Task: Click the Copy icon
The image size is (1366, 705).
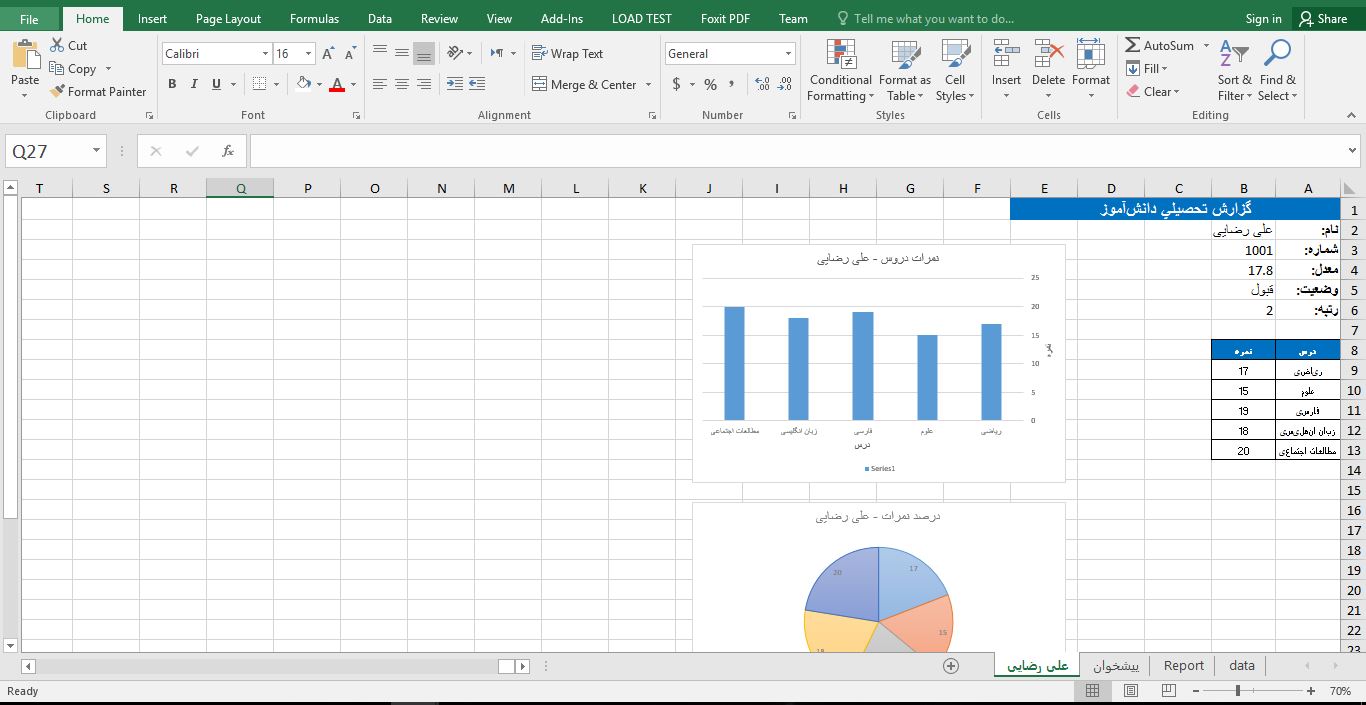Action: [x=57, y=69]
